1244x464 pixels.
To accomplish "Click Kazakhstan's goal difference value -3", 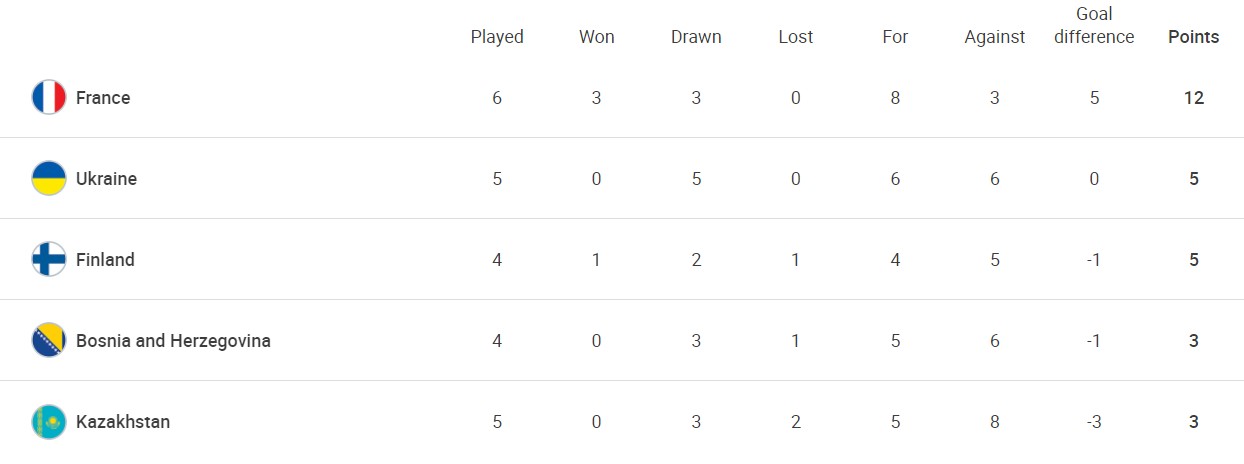I will (x=1094, y=422).
